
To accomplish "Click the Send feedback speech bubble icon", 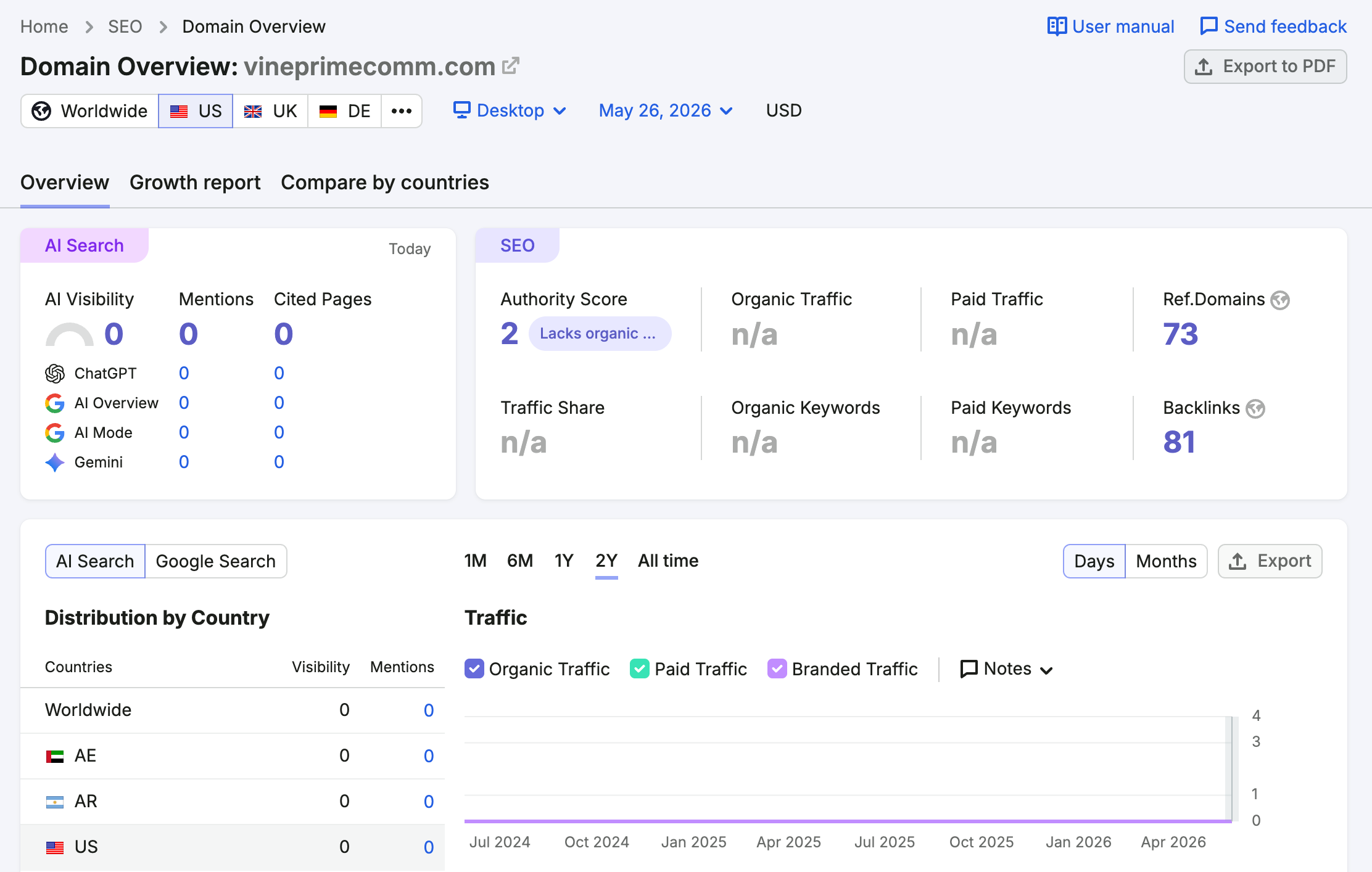I will [x=1209, y=27].
